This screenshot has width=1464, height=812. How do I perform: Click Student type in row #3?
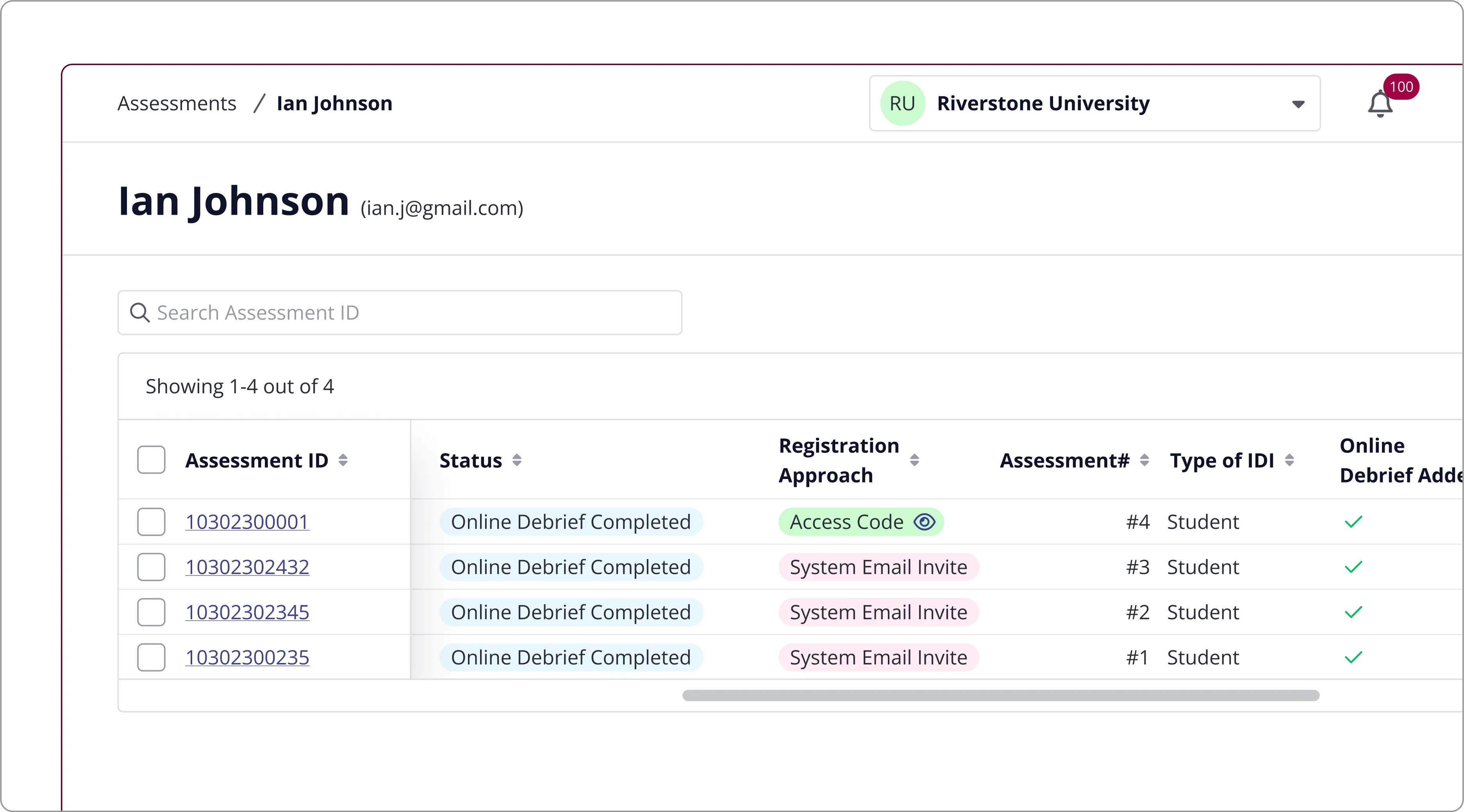coord(1203,567)
